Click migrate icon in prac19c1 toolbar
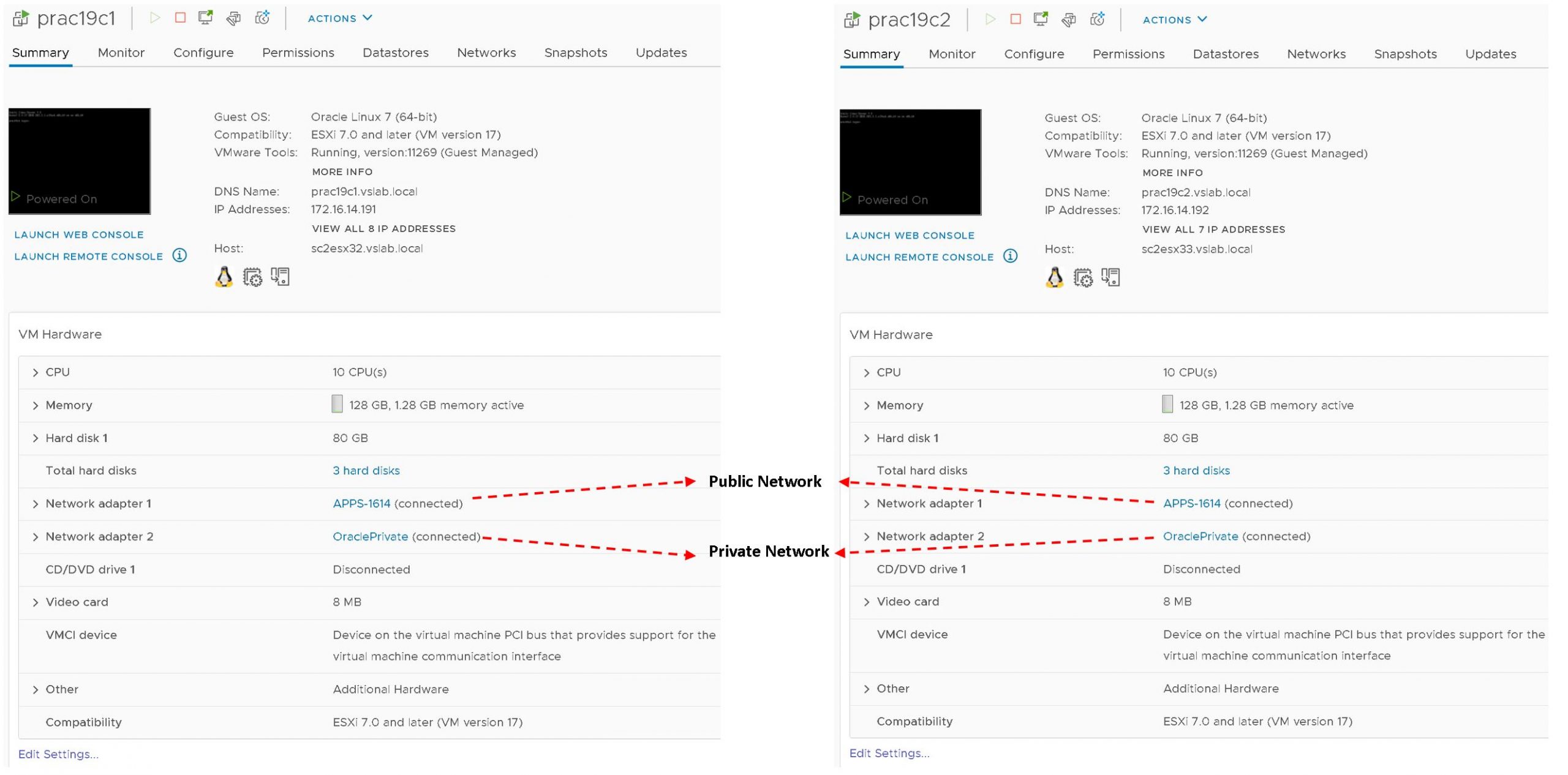This screenshot has height=775, width=1568. 233,18
